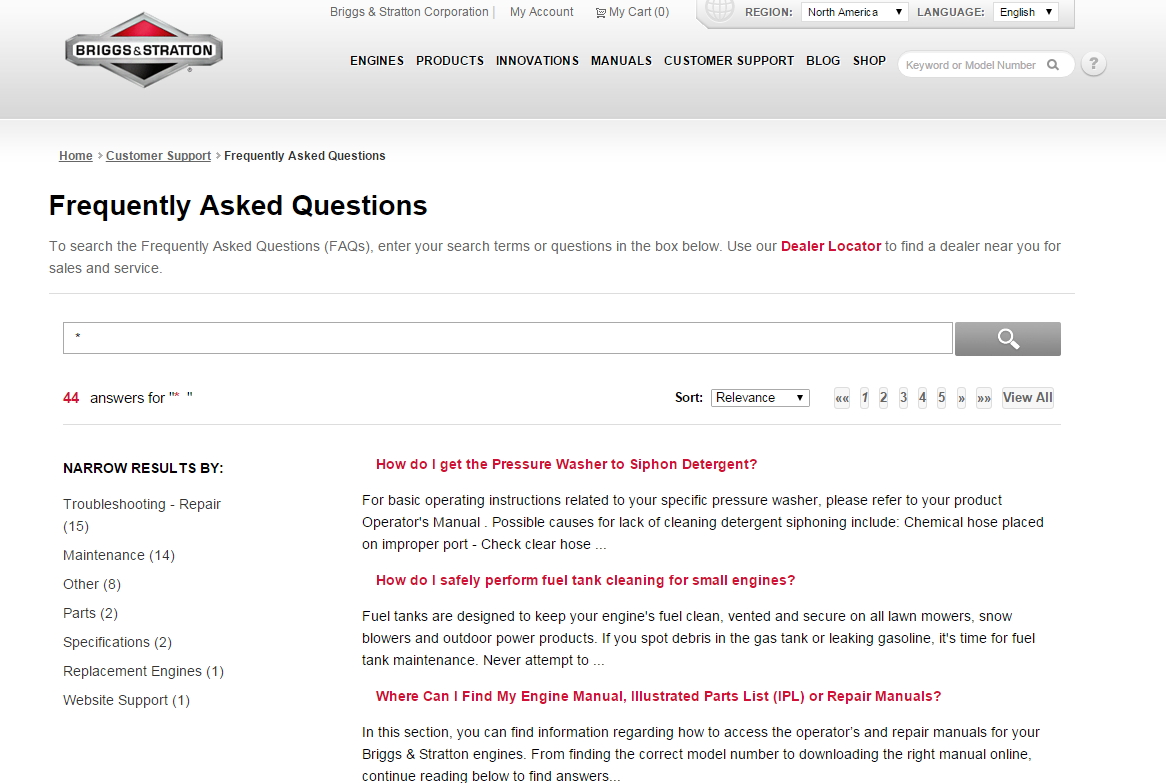Go to results page 4

point(922,398)
